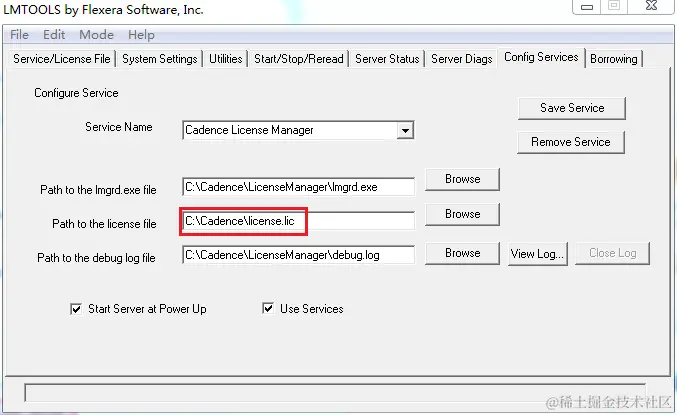677x415 pixels.
Task: Open the Help menu
Action: pyautogui.click(x=141, y=35)
